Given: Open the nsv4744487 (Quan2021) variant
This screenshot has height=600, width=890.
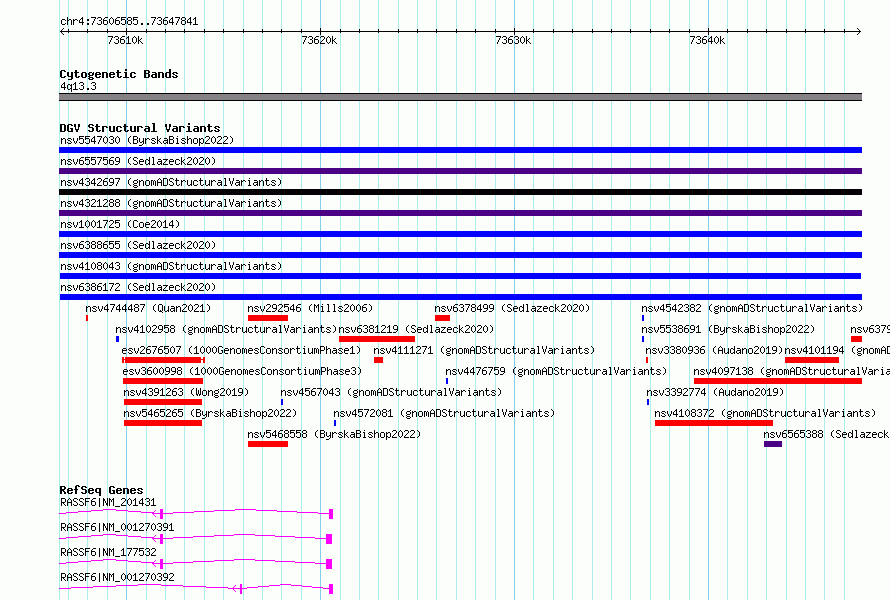Looking at the screenshot, I should coord(148,308).
